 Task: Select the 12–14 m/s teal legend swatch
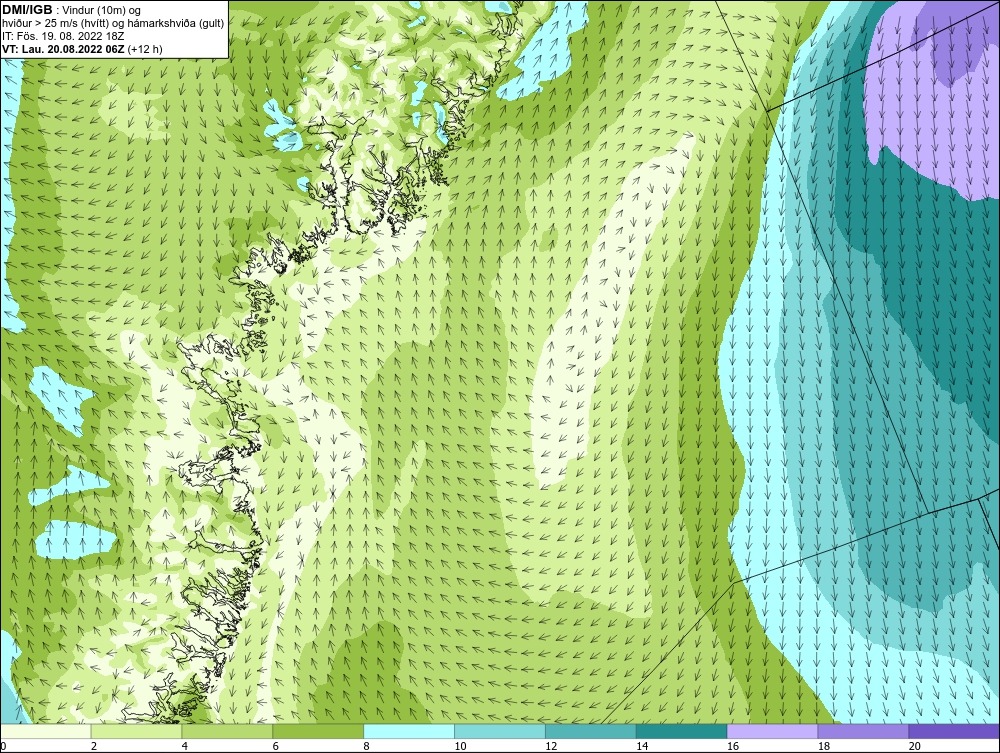[x=591, y=731]
